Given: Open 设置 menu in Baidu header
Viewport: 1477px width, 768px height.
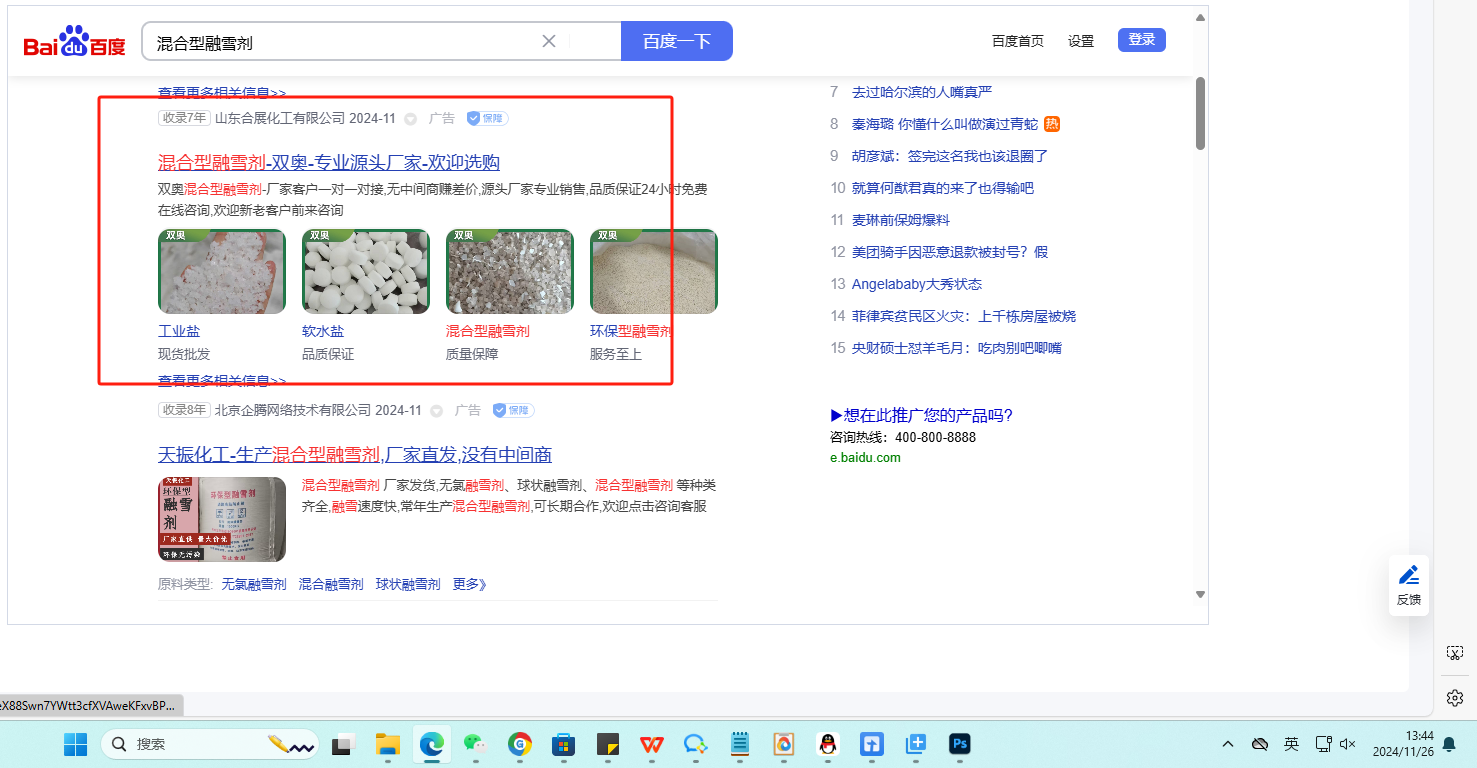Looking at the screenshot, I should click(1080, 41).
